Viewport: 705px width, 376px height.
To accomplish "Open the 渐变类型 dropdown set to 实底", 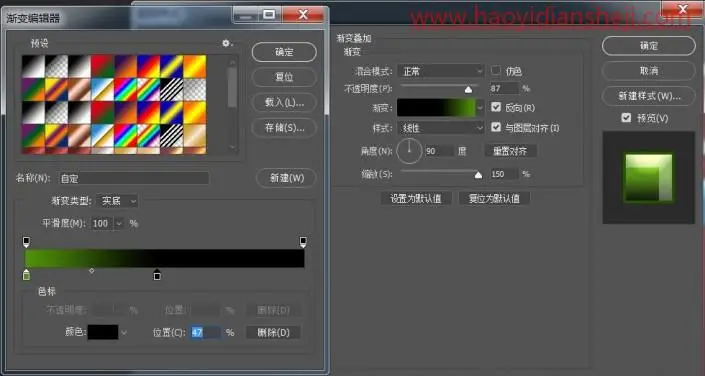I will coord(117,201).
